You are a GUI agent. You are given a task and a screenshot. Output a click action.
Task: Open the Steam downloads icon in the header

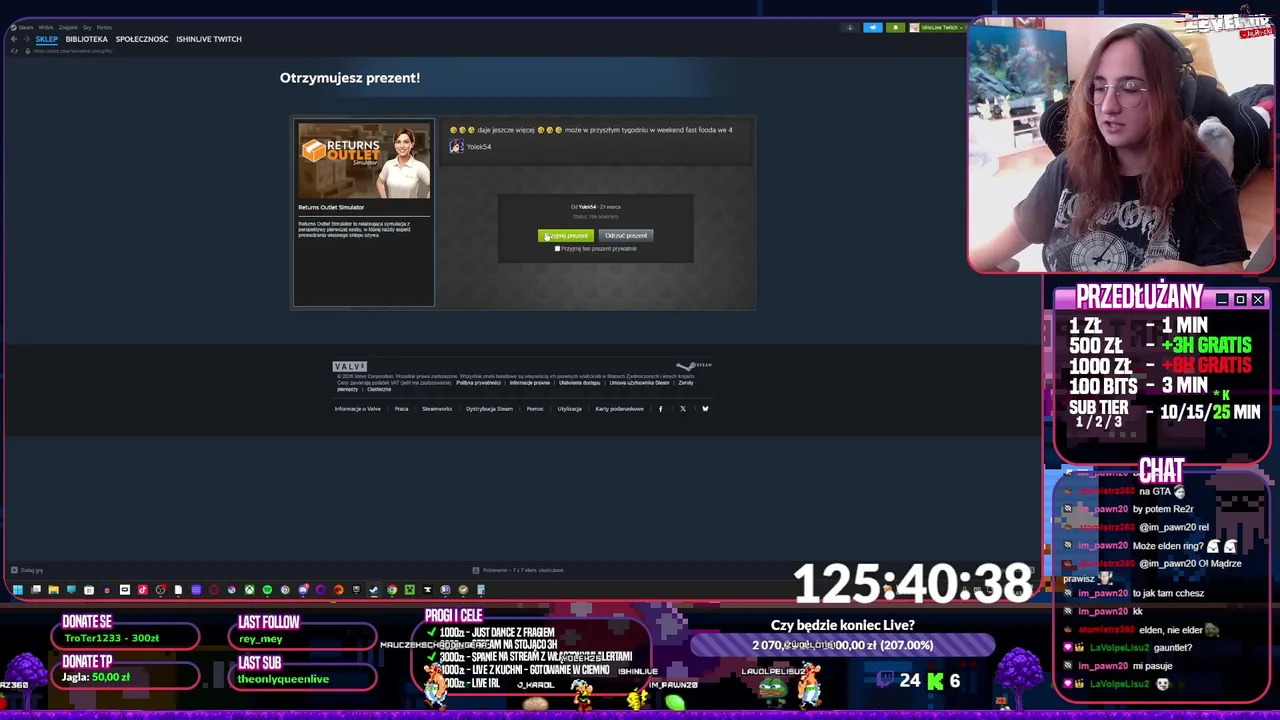coord(850,28)
